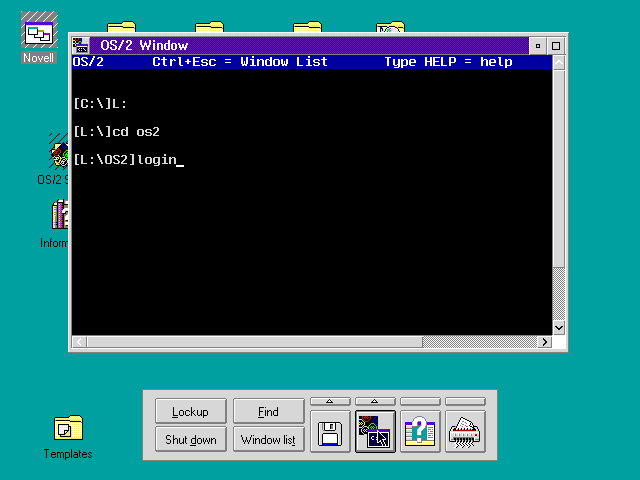640x480 pixels.
Task: Open the Help question mark icon in LaunchPad
Action: point(420,431)
